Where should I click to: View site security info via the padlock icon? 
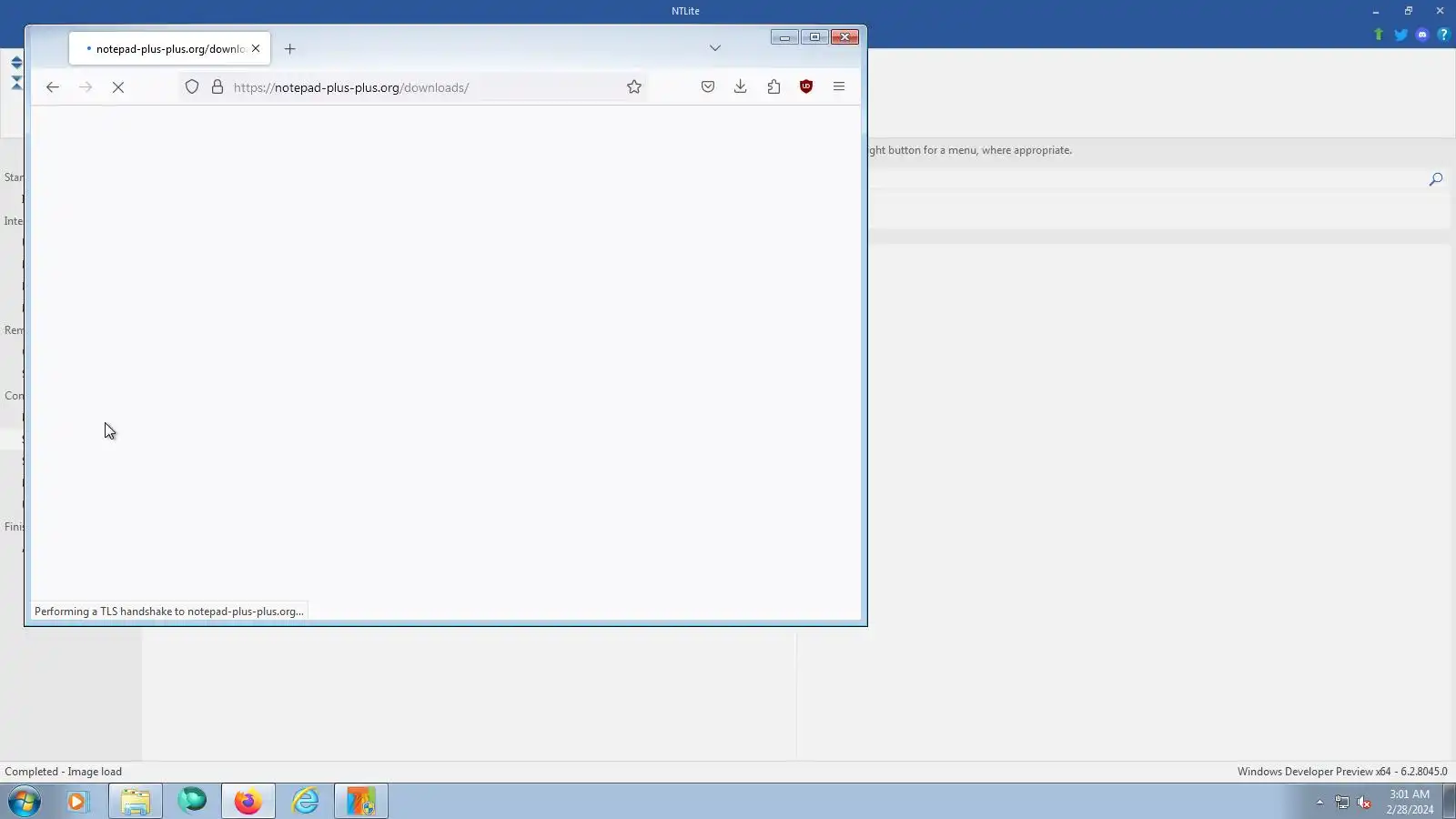[217, 87]
